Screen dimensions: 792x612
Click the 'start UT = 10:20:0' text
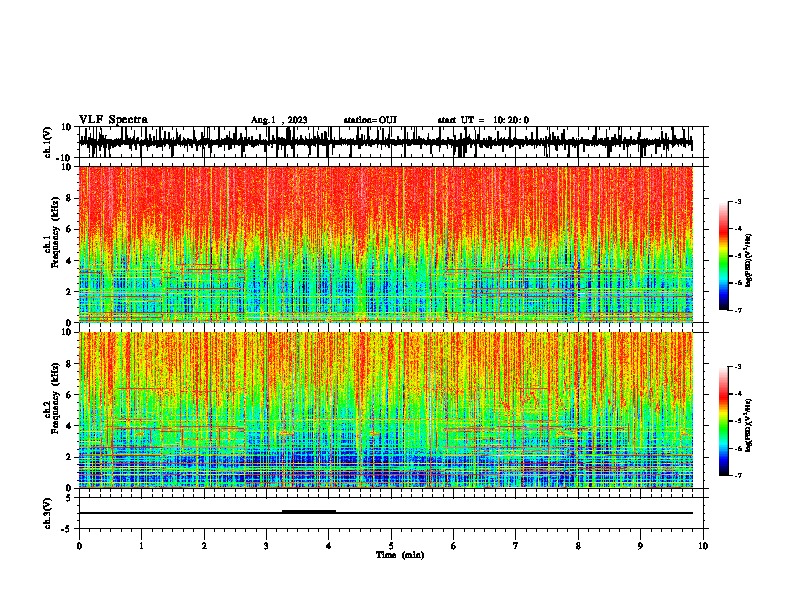click(x=483, y=120)
